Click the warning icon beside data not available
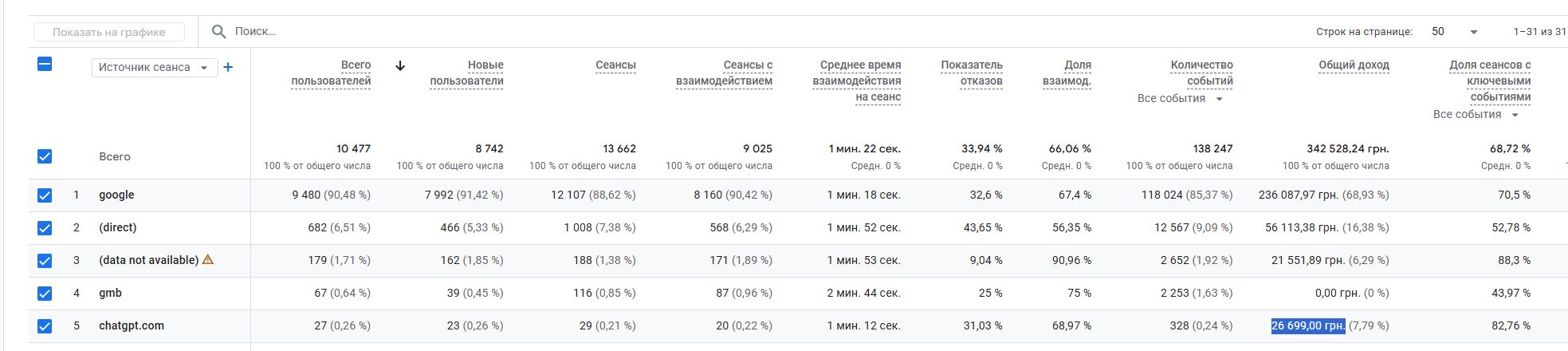Viewport: 1568px width, 351px height. click(208, 260)
